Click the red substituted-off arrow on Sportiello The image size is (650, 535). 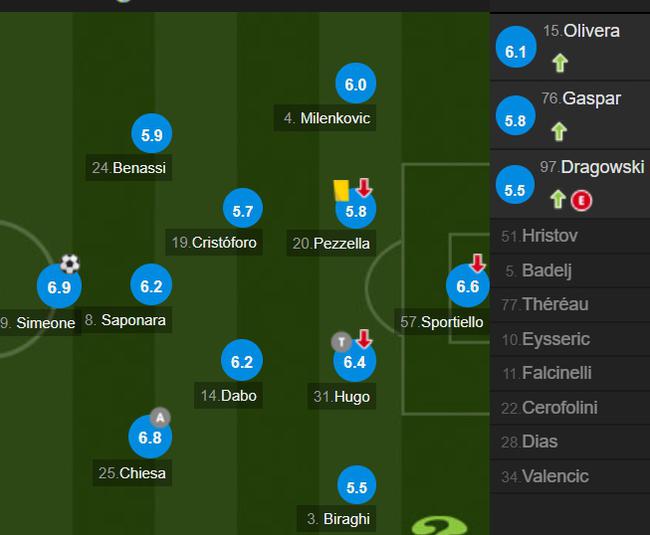[x=478, y=263]
